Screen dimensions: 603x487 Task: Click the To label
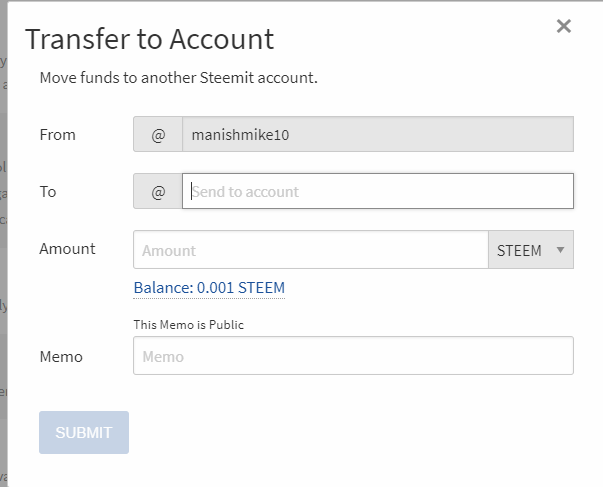(47, 191)
